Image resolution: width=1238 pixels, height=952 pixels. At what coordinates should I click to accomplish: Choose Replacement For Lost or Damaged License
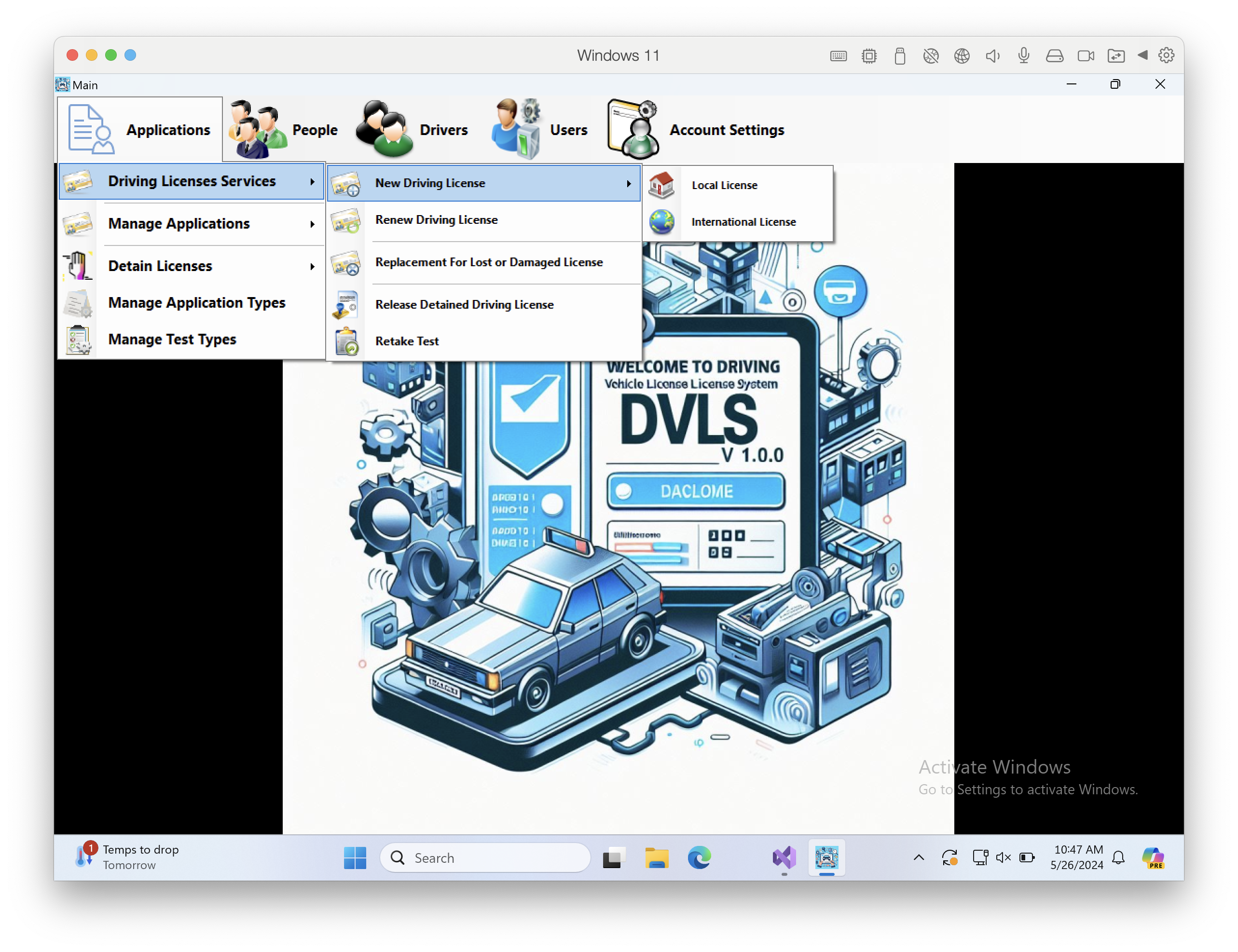click(x=484, y=262)
